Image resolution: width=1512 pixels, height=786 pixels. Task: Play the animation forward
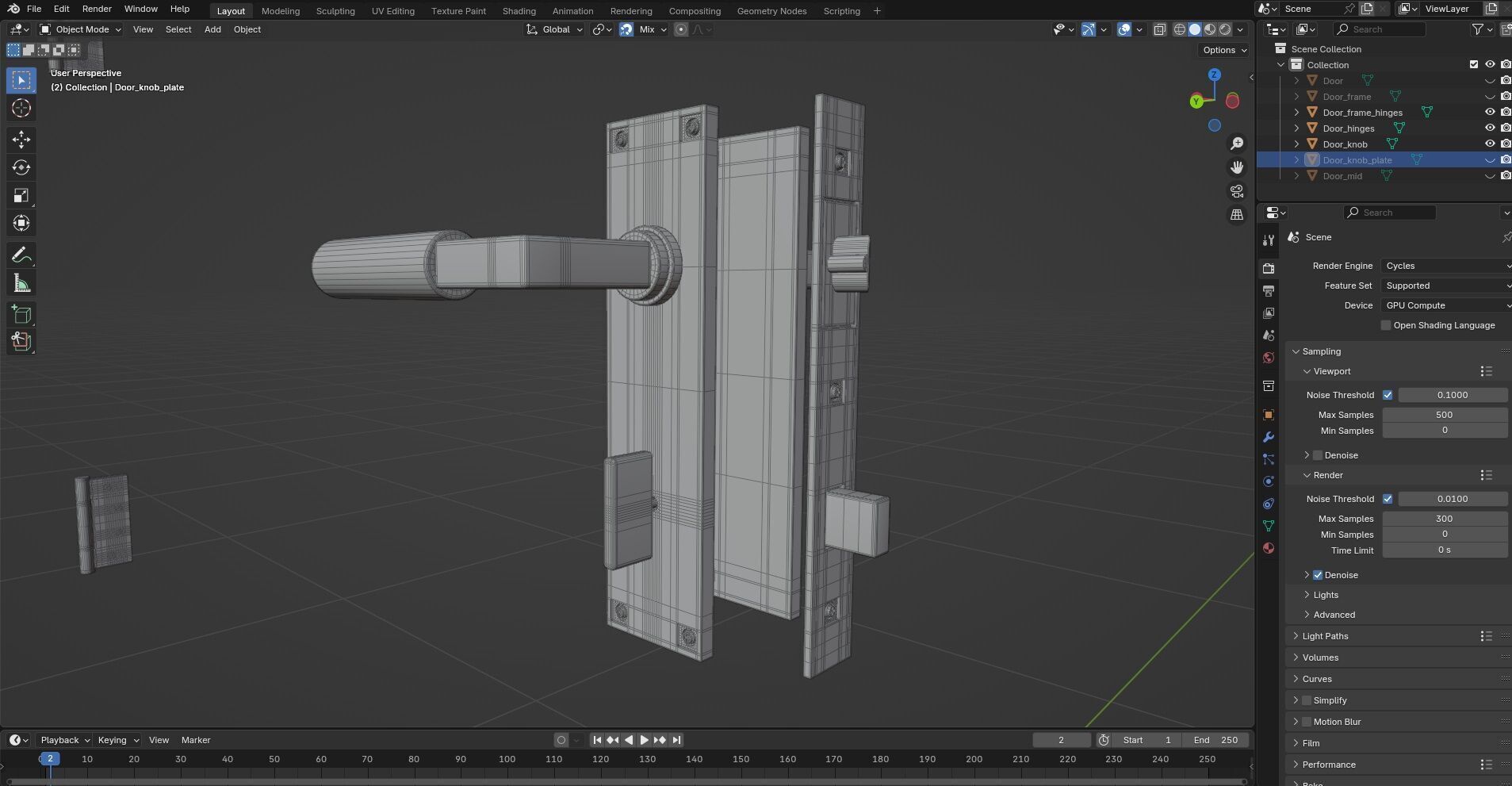pos(644,740)
